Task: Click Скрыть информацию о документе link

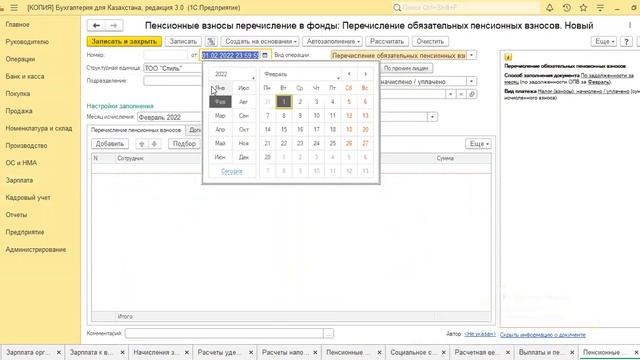Action: (542, 335)
